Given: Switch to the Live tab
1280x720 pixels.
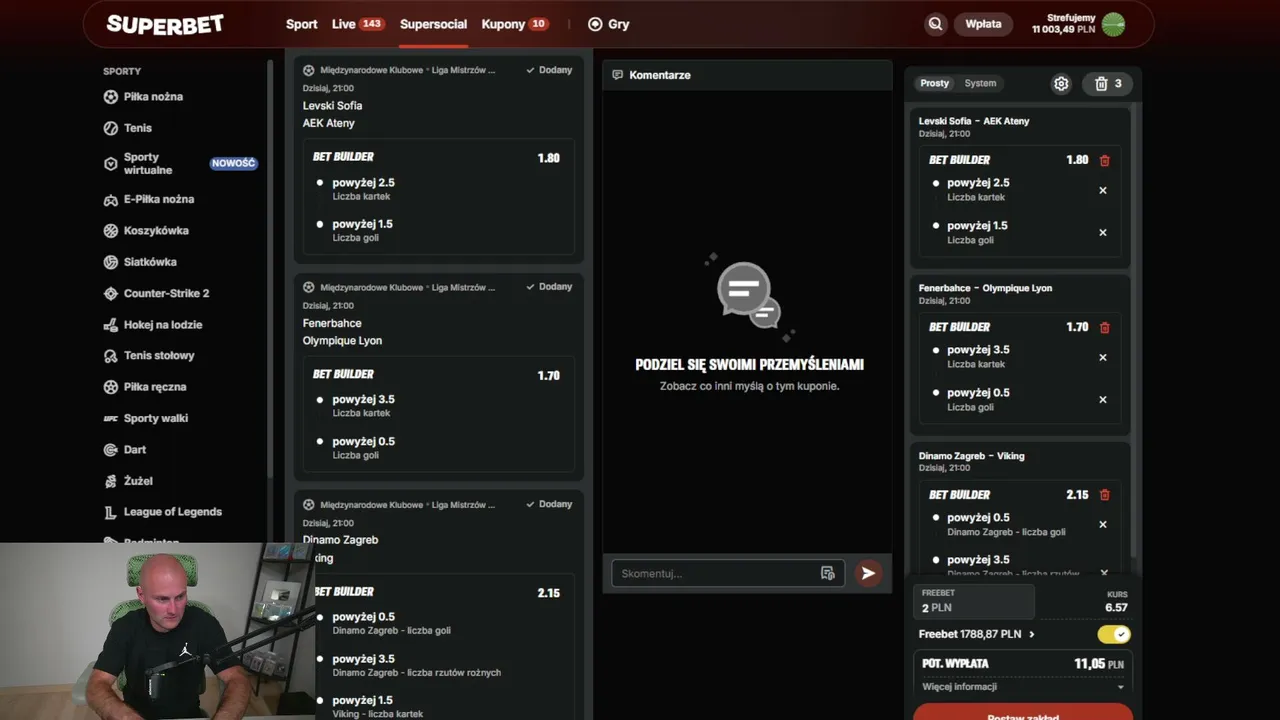Looking at the screenshot, I should [358, 24].
